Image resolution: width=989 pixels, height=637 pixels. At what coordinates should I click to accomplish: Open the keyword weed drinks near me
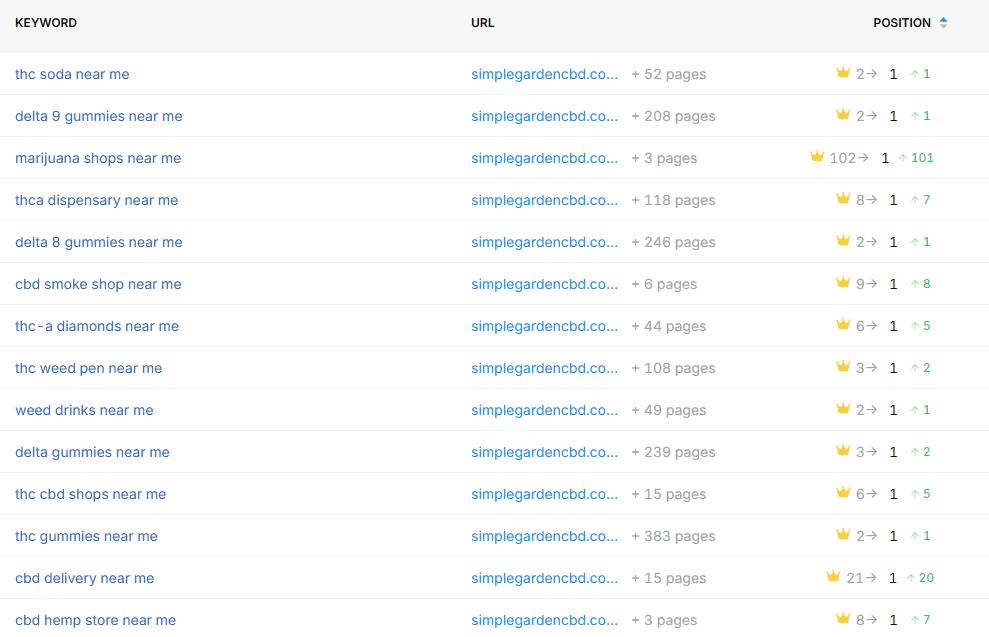(x=84, y=411)
